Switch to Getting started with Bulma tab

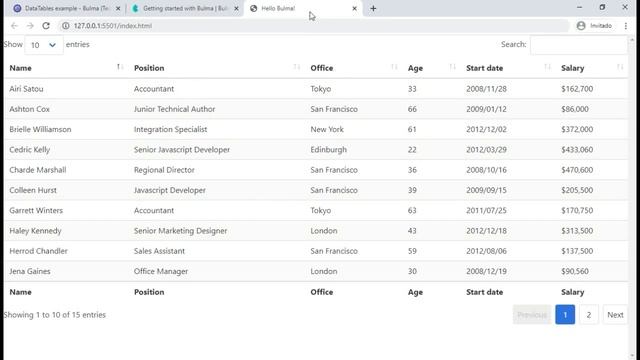(184, 8)
